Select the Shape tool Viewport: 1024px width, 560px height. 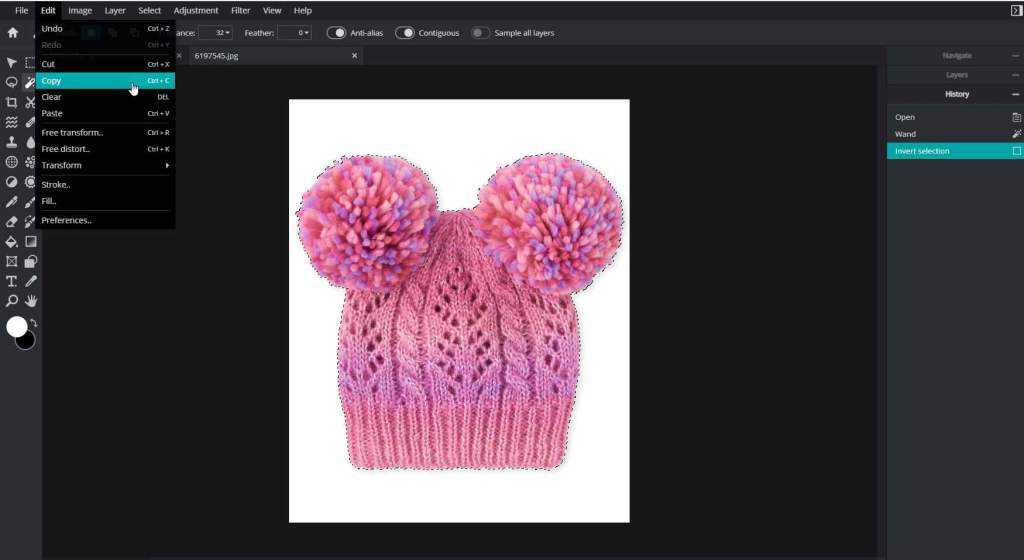click(30, 262)
